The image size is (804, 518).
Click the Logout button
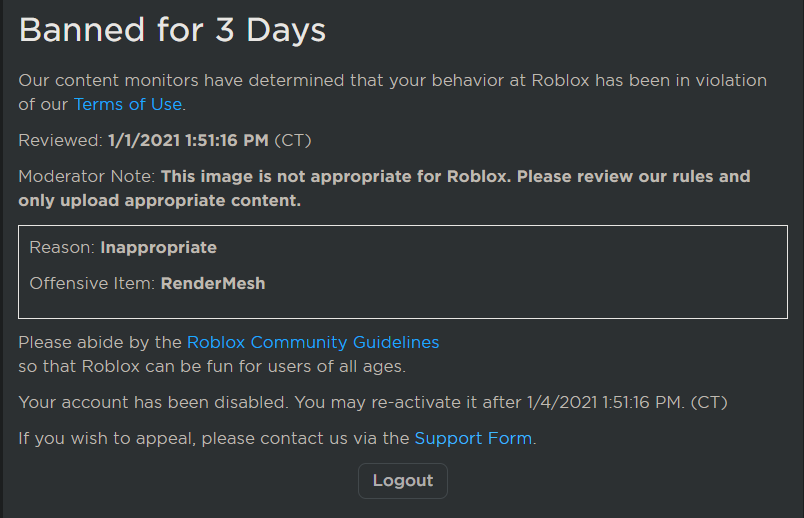pos(403,481)
